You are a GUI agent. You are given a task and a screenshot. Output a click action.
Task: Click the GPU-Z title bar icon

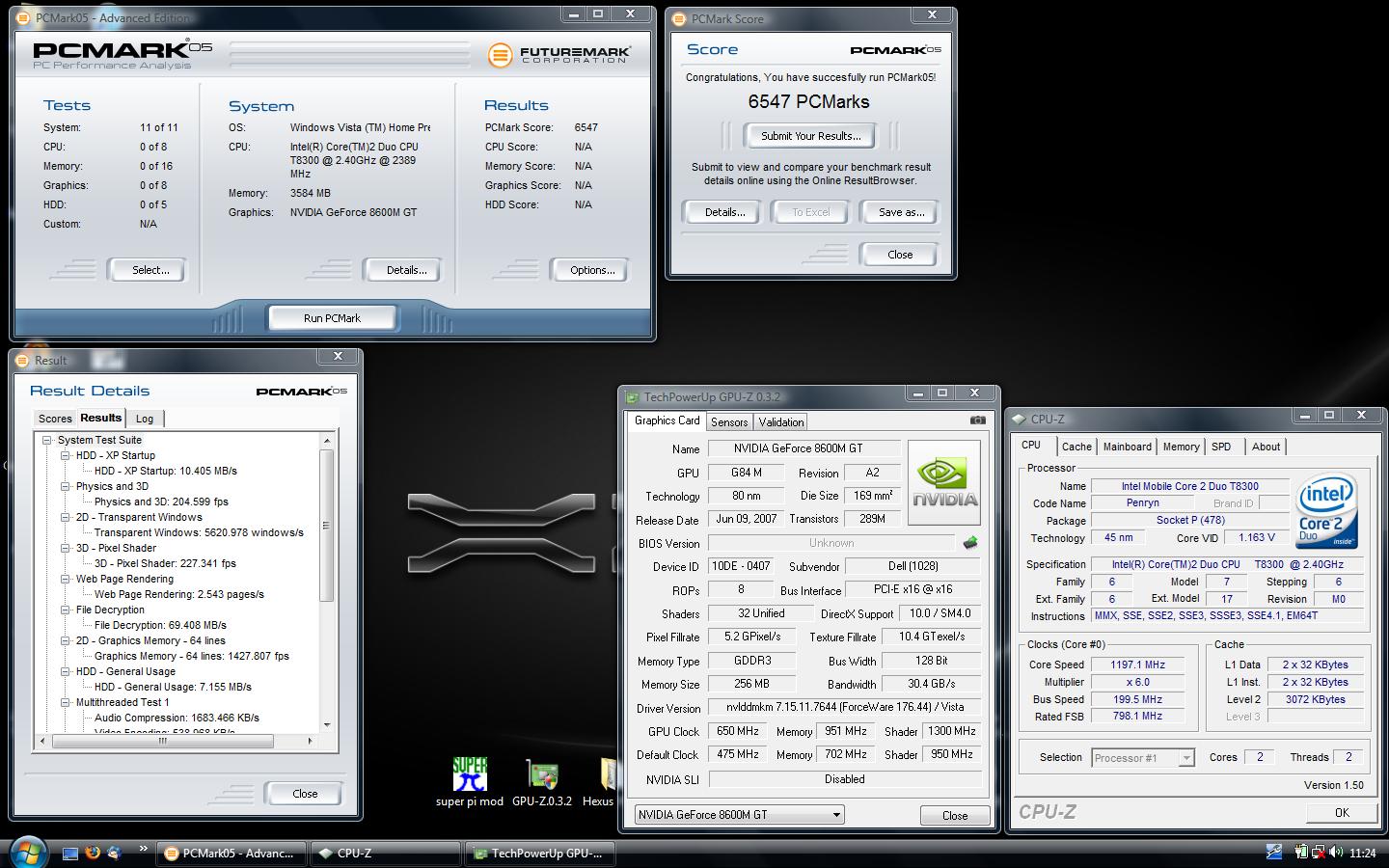[x=632, y=396]
